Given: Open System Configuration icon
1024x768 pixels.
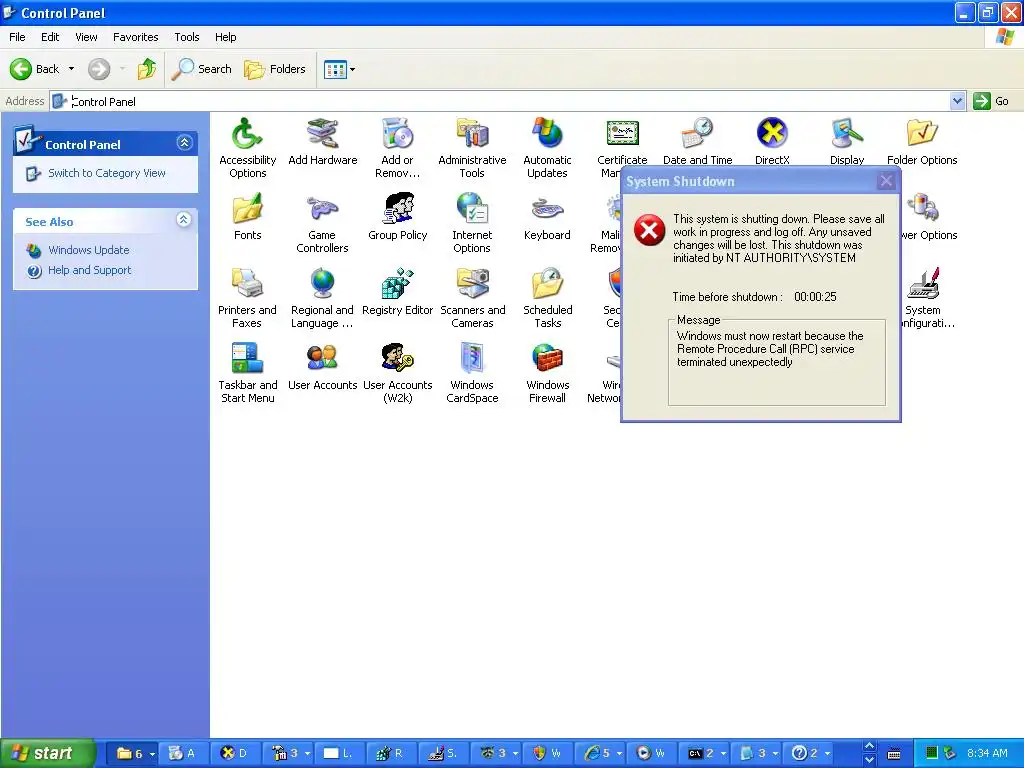Looking at the screenshot, I should click(x=923, y=298).
